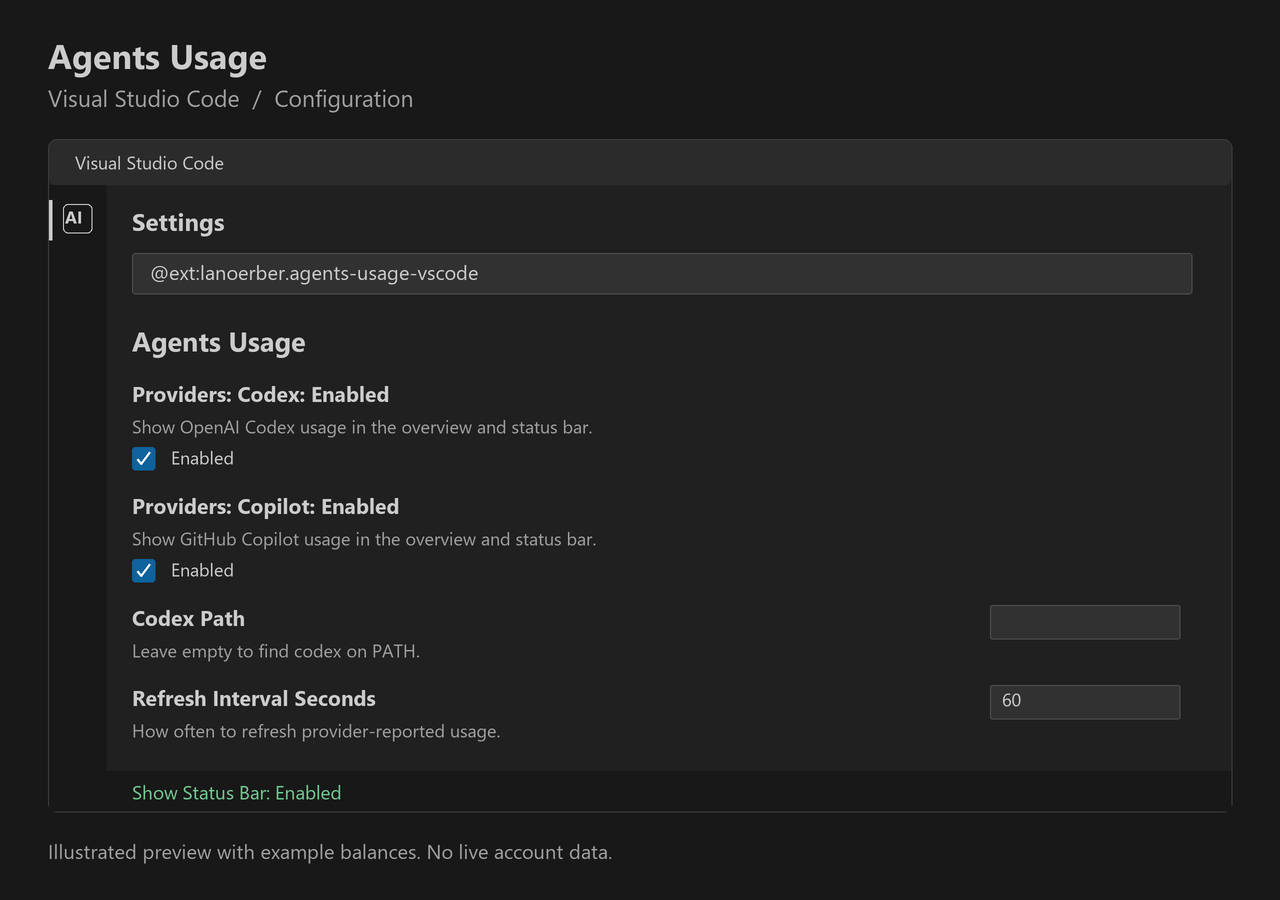Image resolution: width=1280 pixels, height=900 pixels.
Task: Click the Refresh Interval Seconds field showing 60
Action: (1085, 702)
